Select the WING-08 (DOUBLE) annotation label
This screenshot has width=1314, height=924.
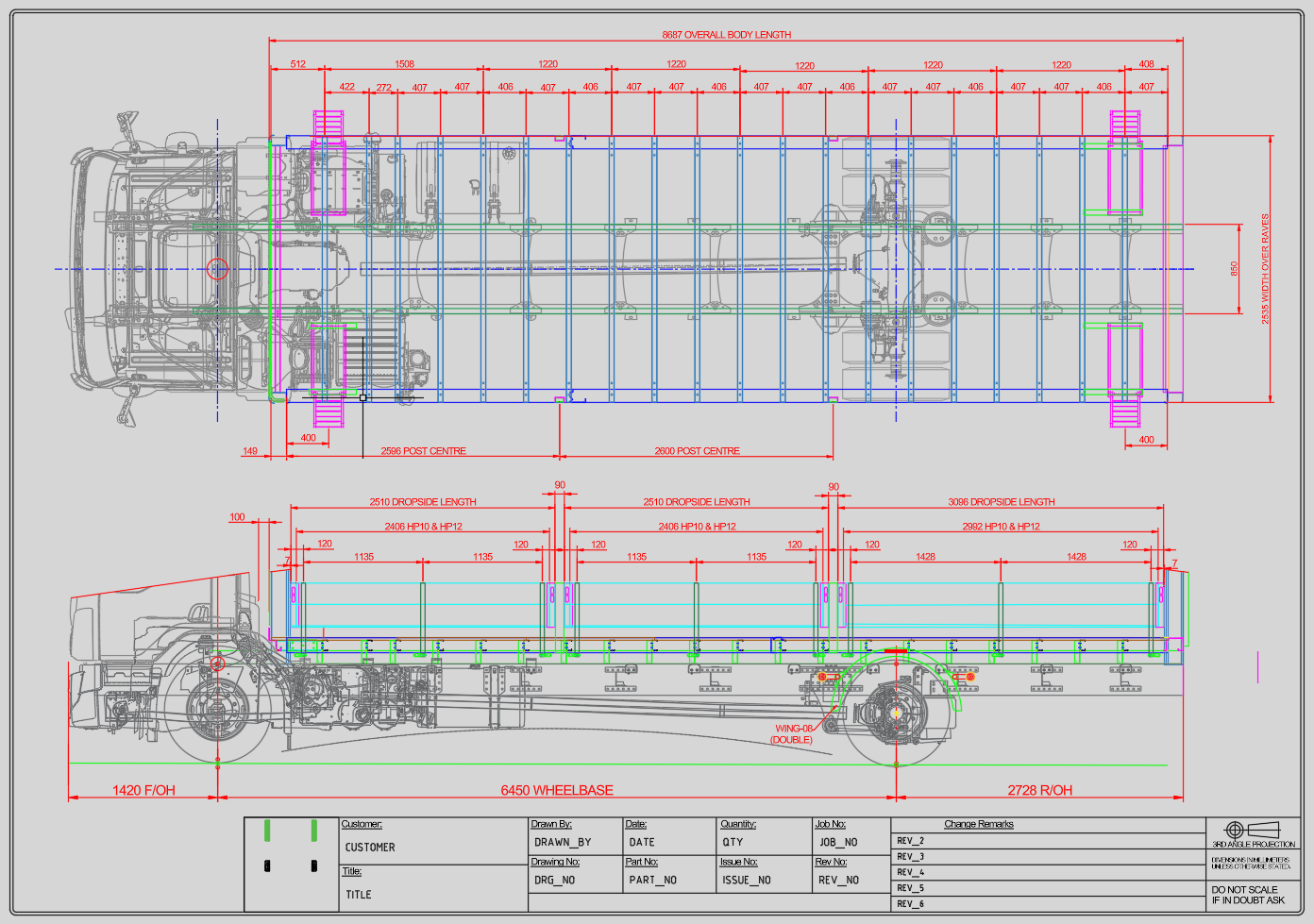click(x=793, y=734)
